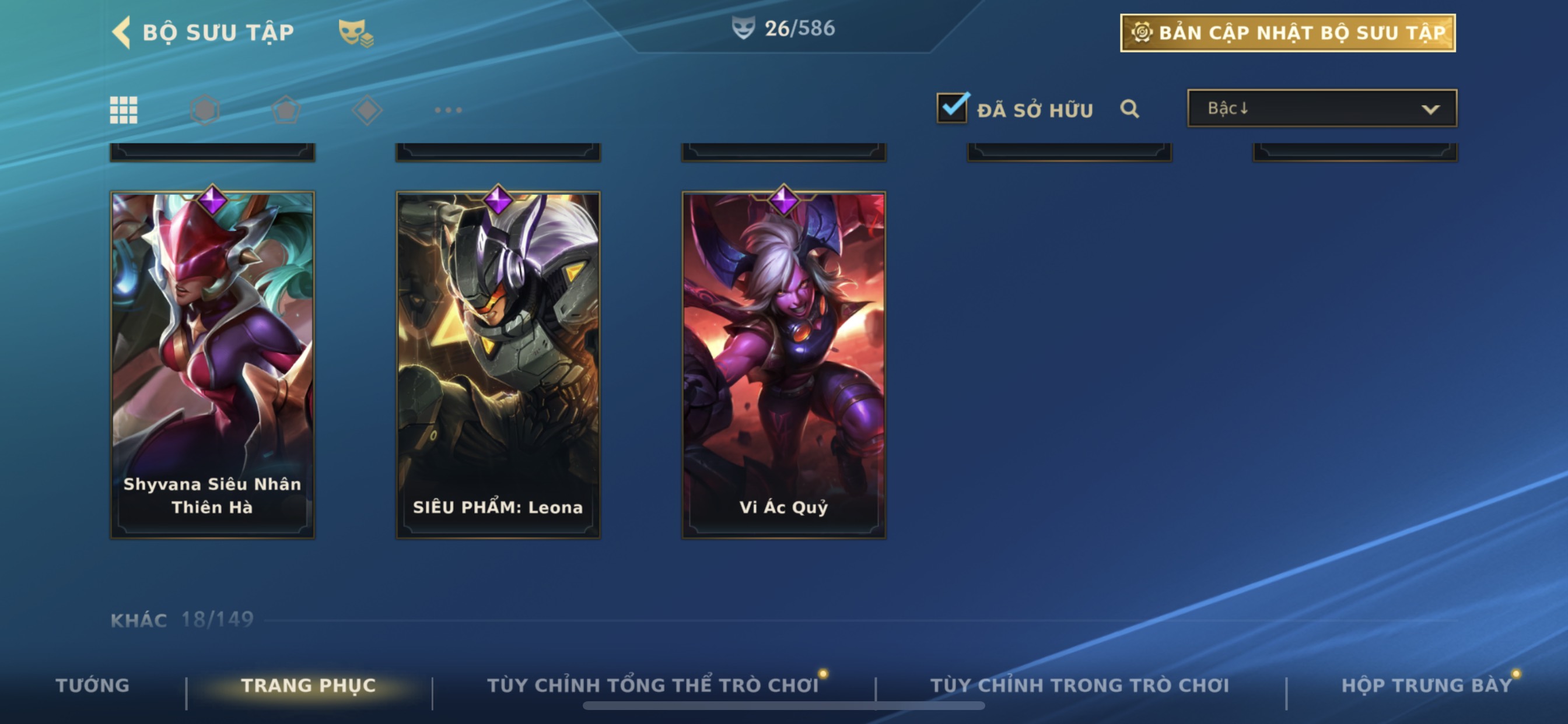Uncheck the Đã Sở Hữu checkbox
This screenshot has width=1568, height=724.
click(952, 108)
